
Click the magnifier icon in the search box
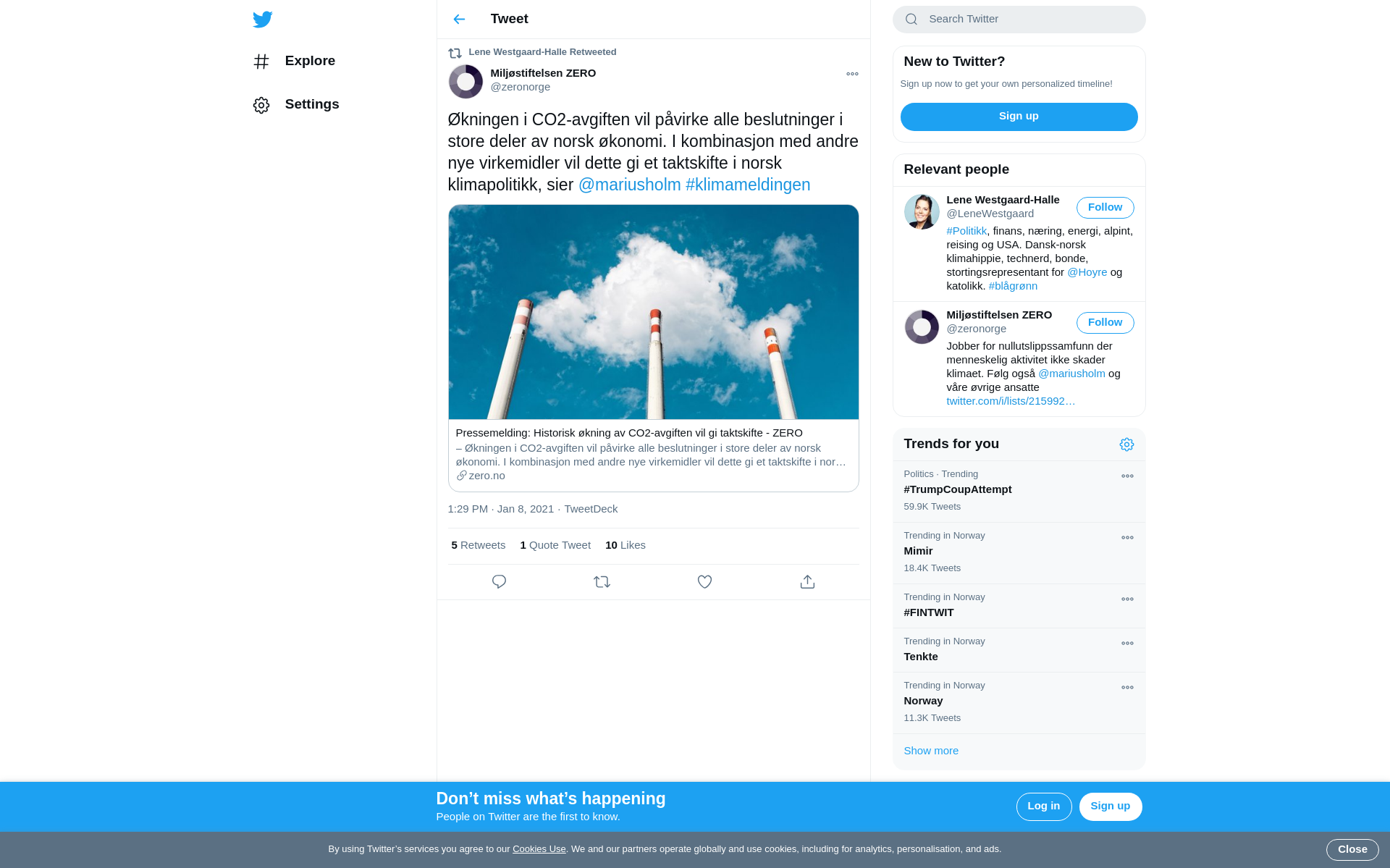911,20
